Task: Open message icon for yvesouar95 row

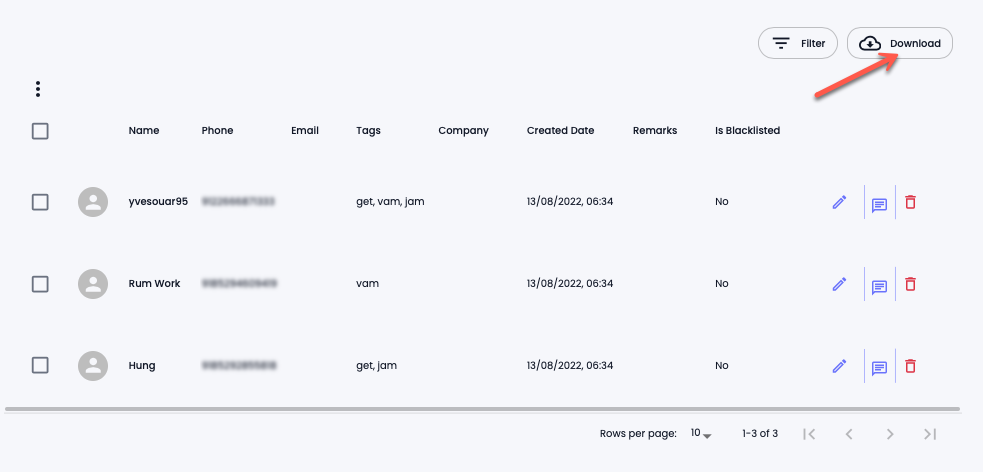Action: click(880, 204)
